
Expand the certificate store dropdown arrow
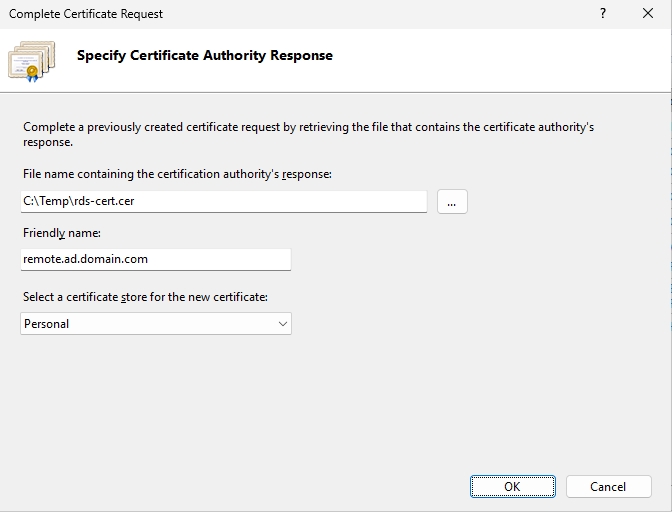pos(283,324)
